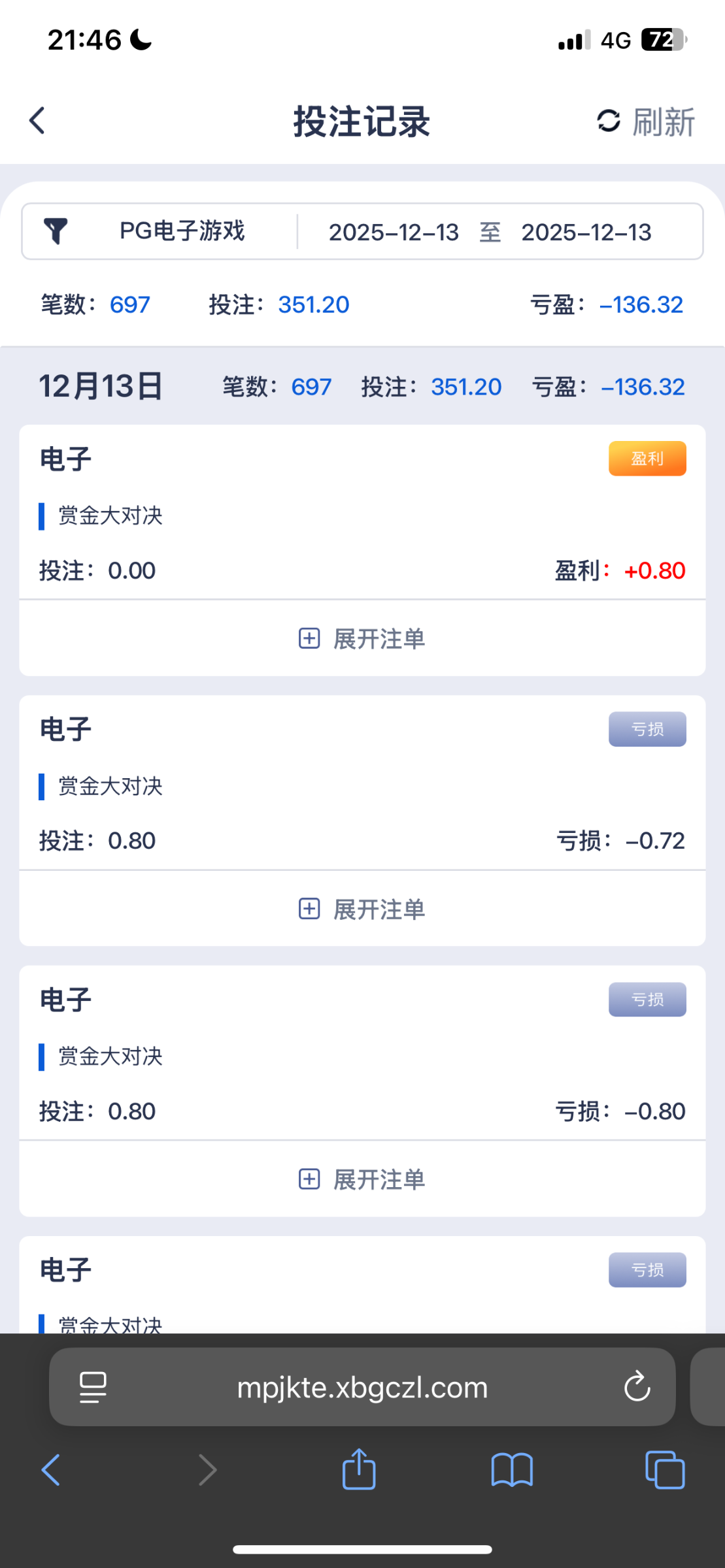This screenshot has height=1568, width=725.
Task: Expand 展开注单 for the +0.80 profit record
Action: [362, 638]
